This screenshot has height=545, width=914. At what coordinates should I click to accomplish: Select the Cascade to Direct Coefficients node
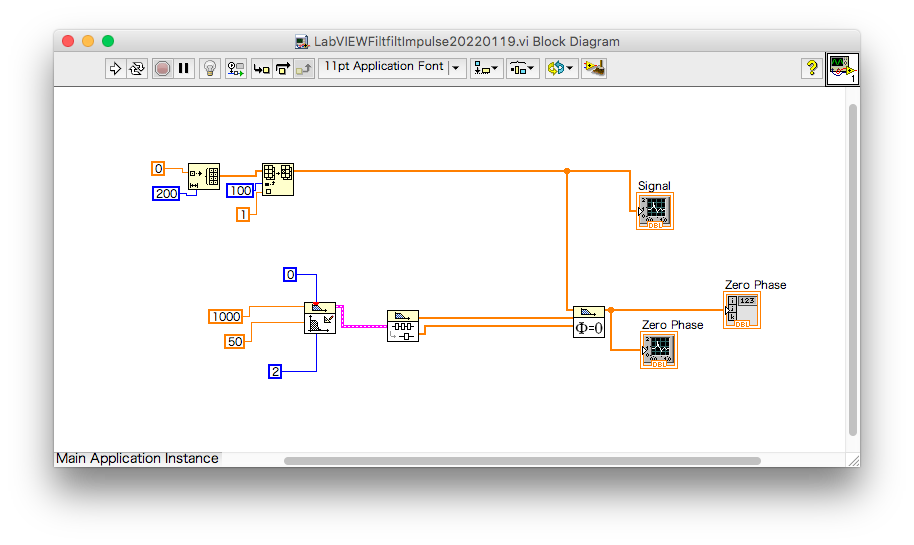(403, 326)
